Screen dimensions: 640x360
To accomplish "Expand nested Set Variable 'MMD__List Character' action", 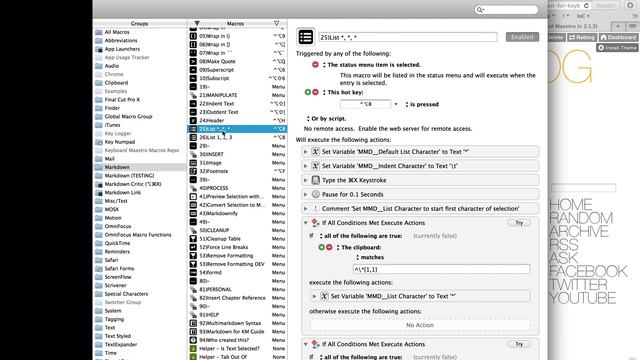I will (x=314, y=296).
